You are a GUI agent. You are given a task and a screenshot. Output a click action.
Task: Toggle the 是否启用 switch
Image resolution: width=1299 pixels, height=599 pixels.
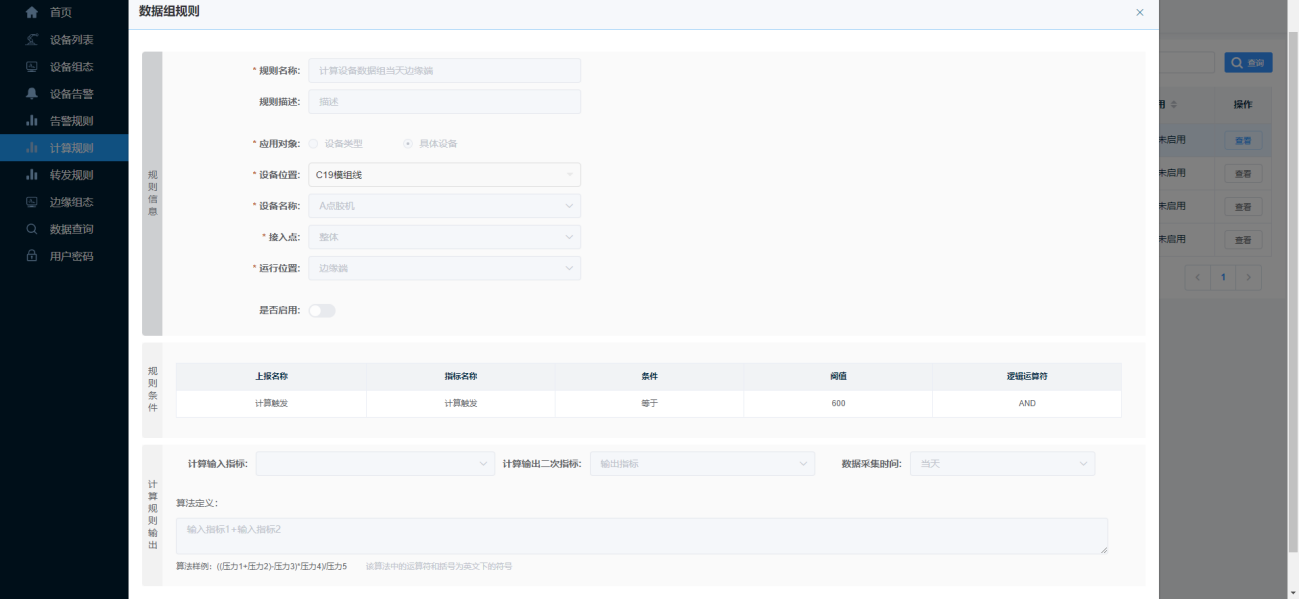tap(322, 311)
